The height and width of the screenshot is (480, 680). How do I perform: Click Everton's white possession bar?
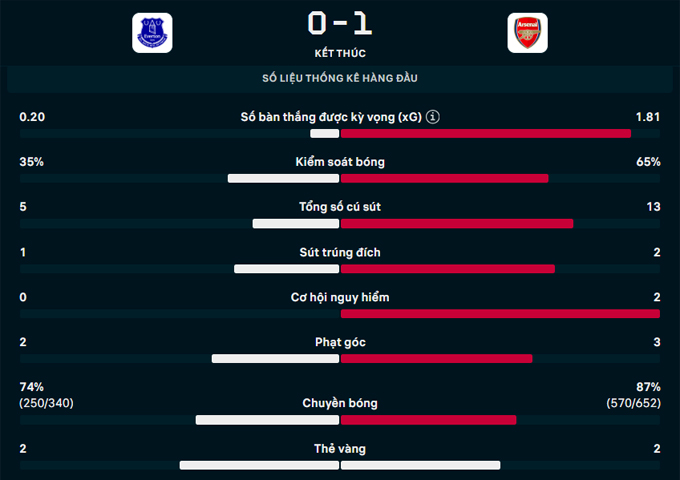(284, 178)
